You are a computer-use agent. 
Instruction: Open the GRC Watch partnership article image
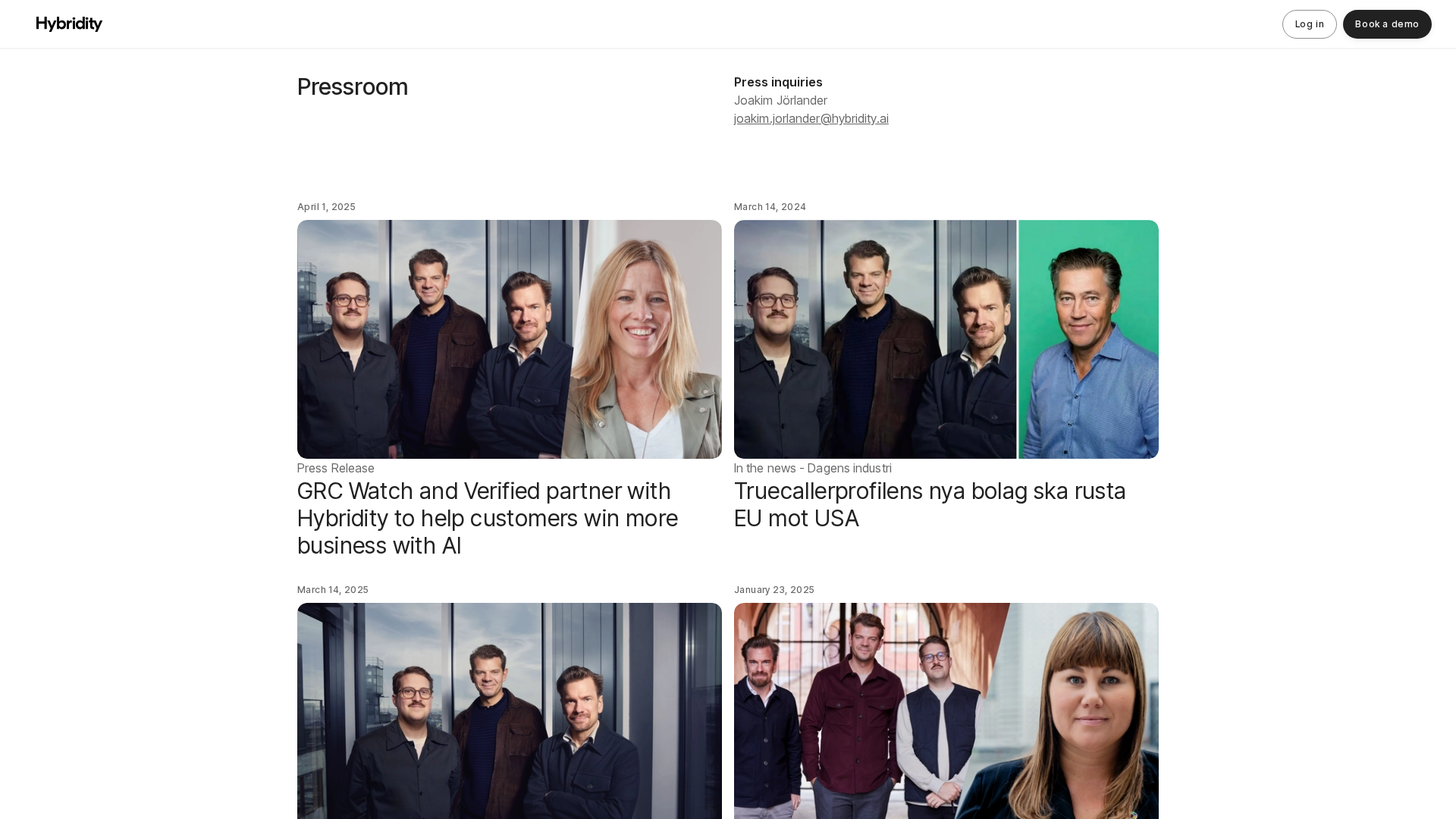click(510, 339)
